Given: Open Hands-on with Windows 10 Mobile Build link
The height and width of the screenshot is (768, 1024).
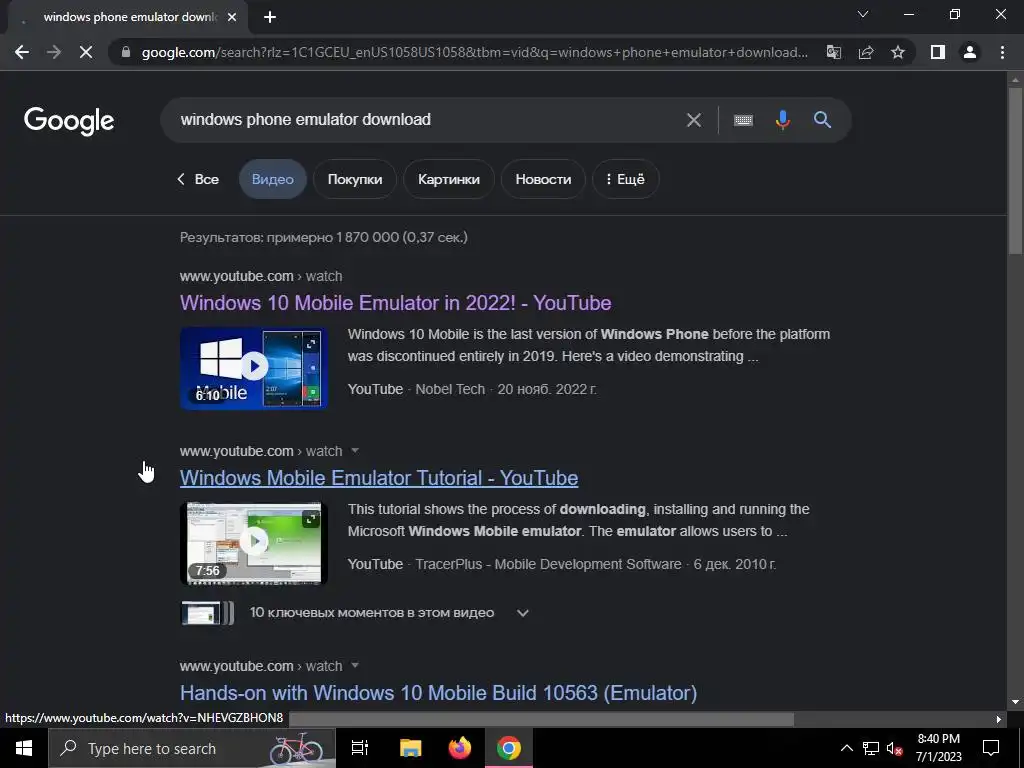Looking at the screenshot, I should (x=438, y=693).
